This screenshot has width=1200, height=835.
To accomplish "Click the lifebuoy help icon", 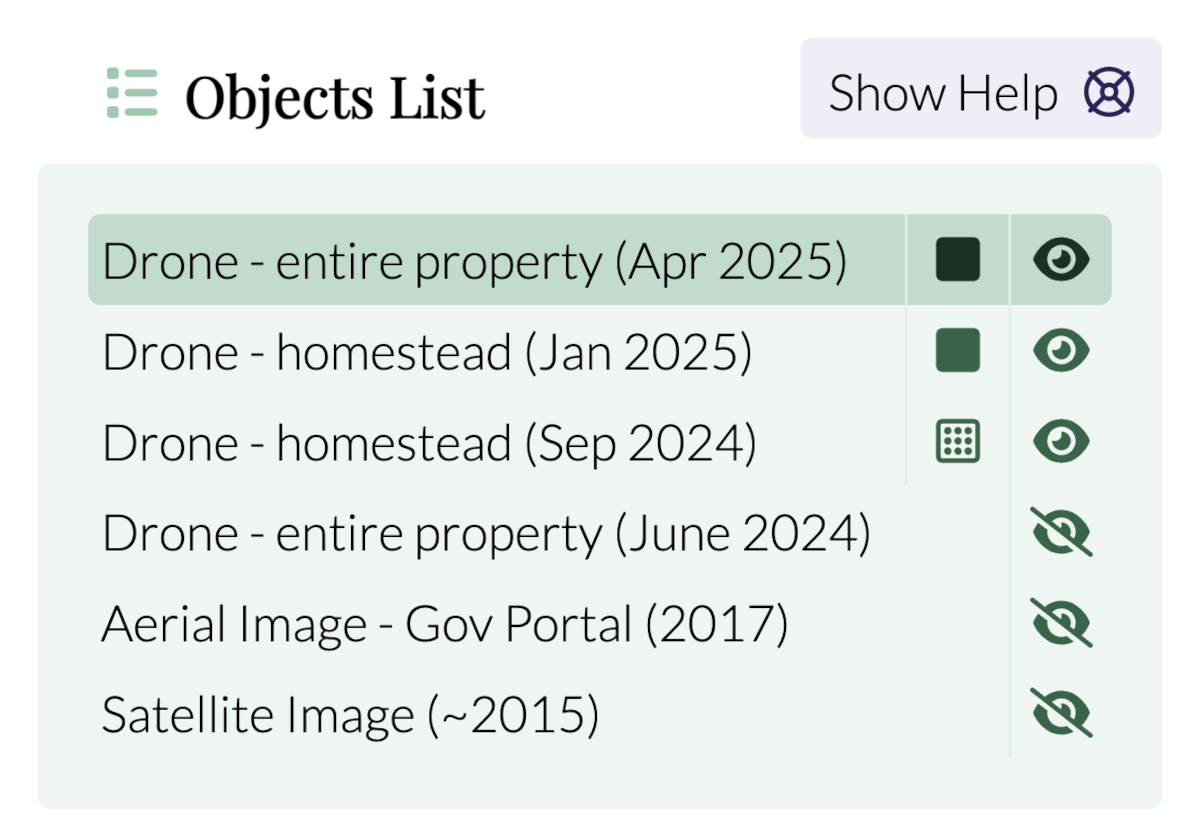I will coord(1109,93).
